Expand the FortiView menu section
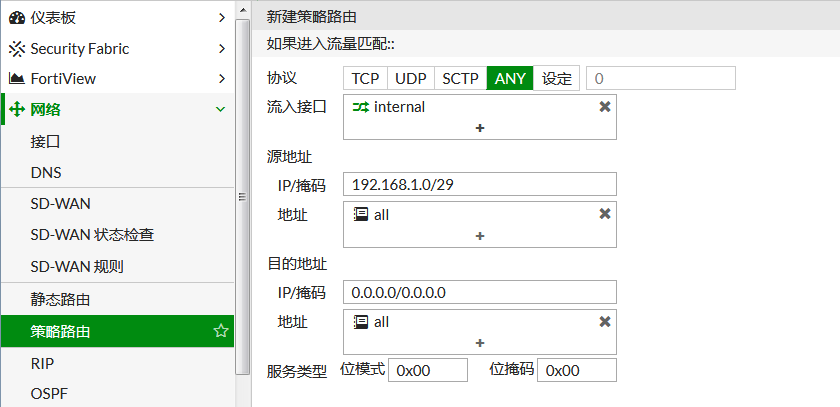This screenshot has width=840, height=407. click(221, 79)
